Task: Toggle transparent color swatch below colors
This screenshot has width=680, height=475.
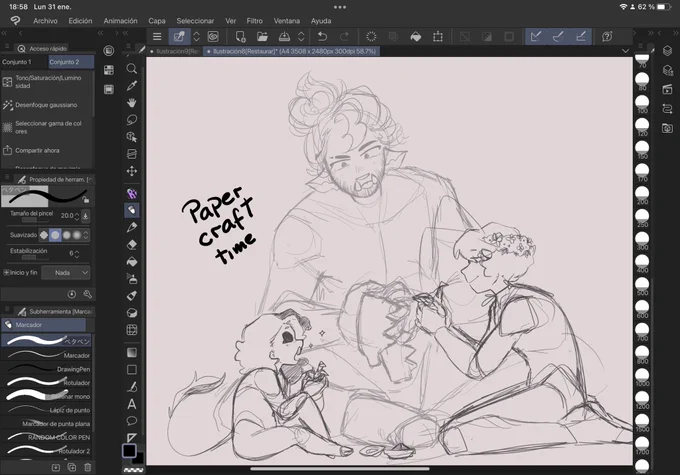Action: (134, 470)
